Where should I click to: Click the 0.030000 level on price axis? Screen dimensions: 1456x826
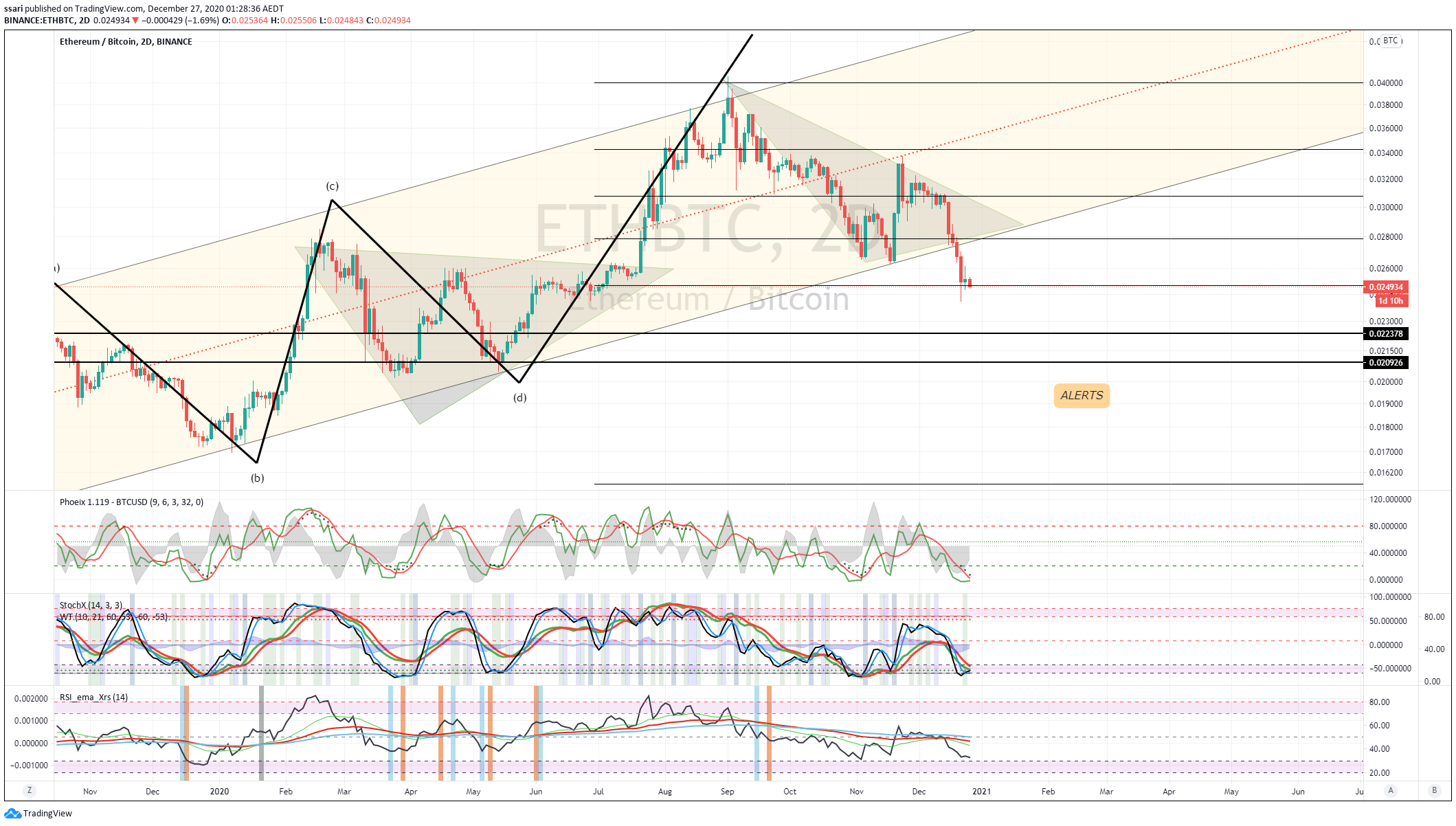(x=1386, y=208)
